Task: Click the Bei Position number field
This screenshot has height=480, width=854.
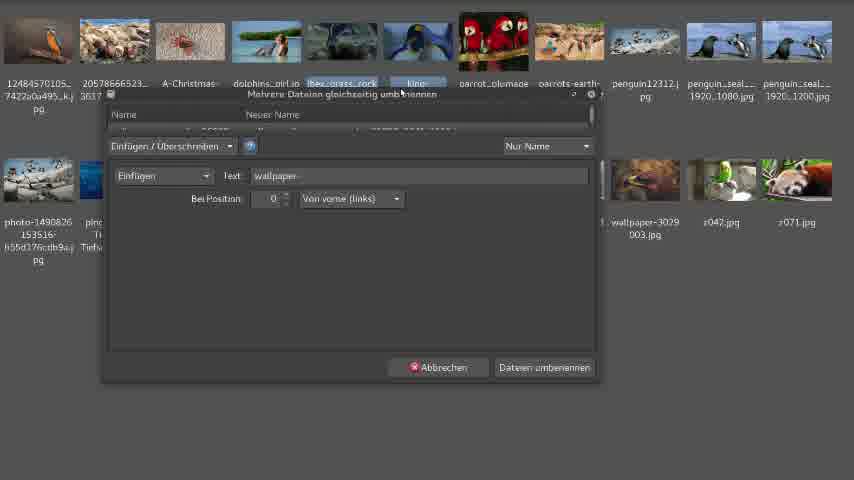Action: coord(267,199)
